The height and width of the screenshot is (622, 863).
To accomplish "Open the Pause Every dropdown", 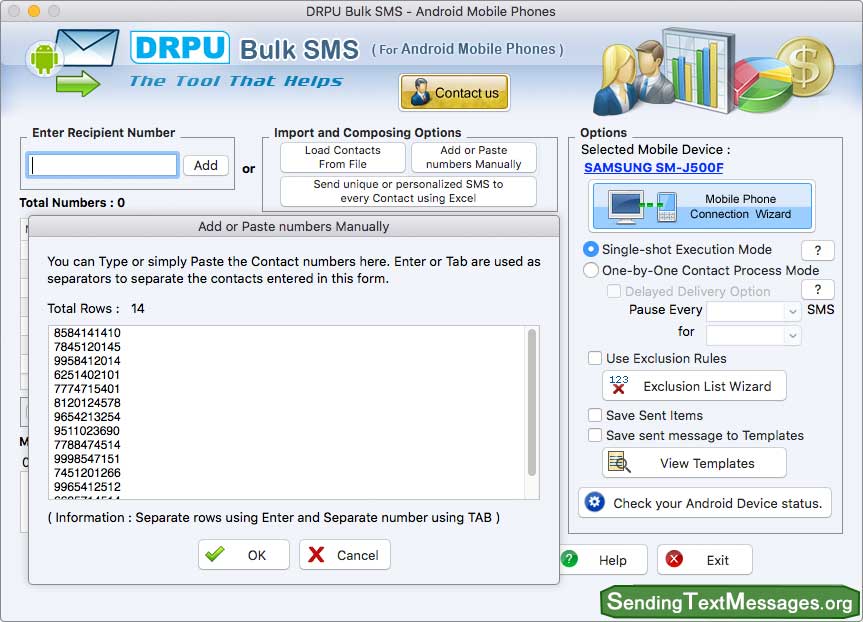I will pyautogui.click(x=753, y=312).
